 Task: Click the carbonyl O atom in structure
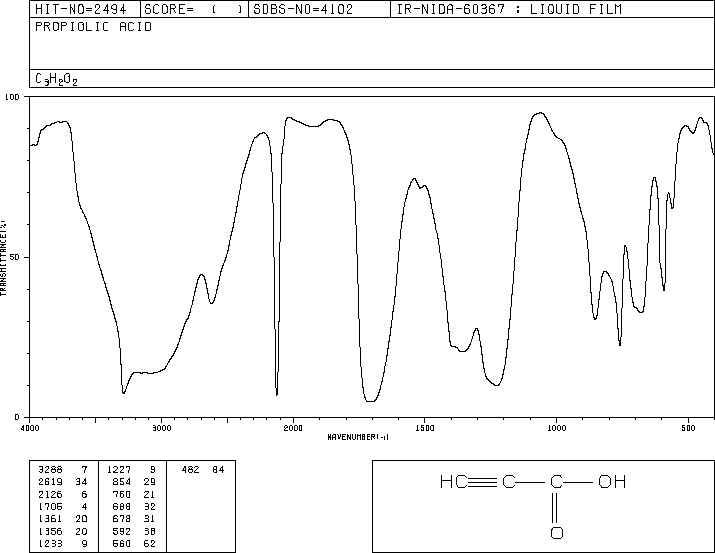click(x=556, y=532)
